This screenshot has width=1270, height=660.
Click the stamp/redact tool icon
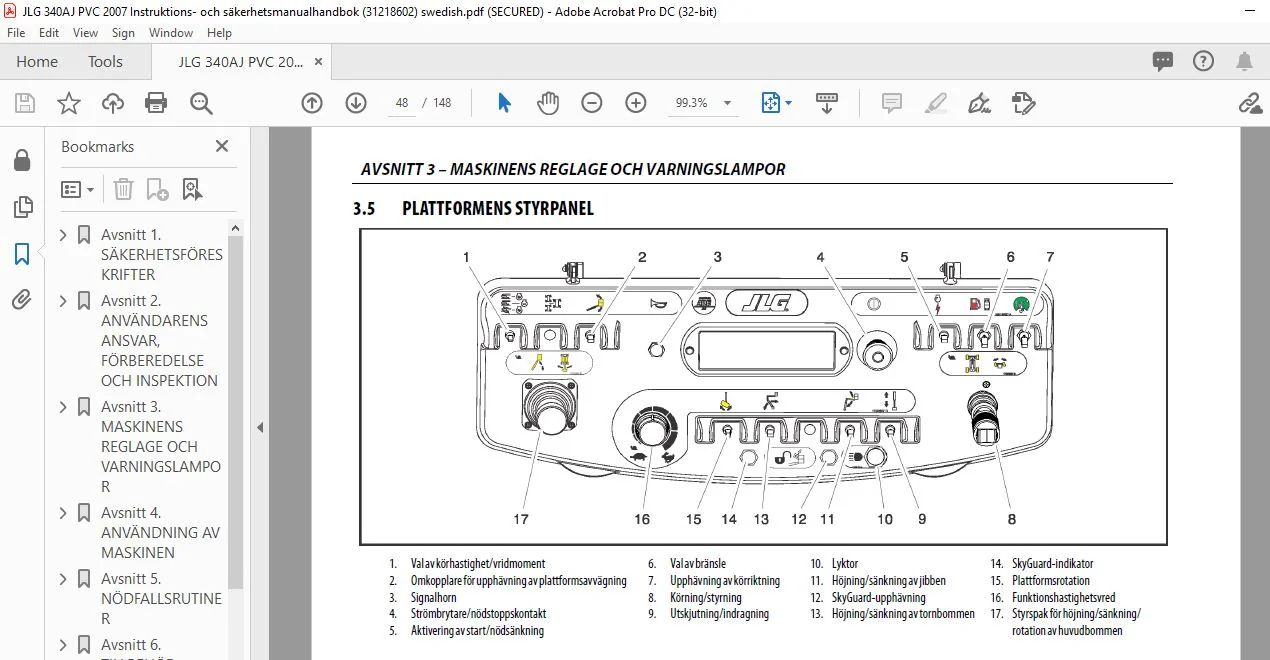(1023, 103)
